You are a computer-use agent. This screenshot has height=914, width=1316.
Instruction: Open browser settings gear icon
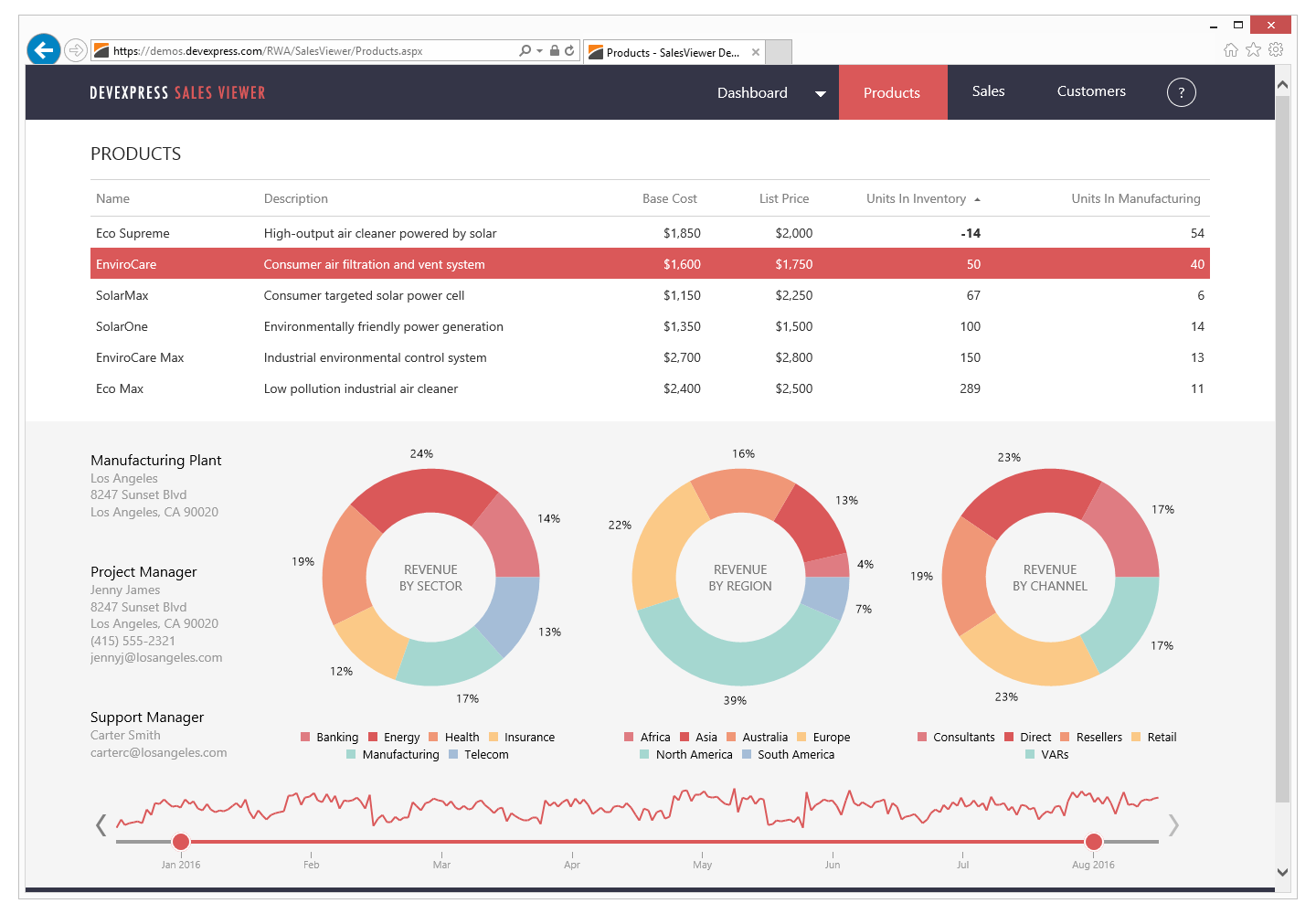click(1276, 50)
